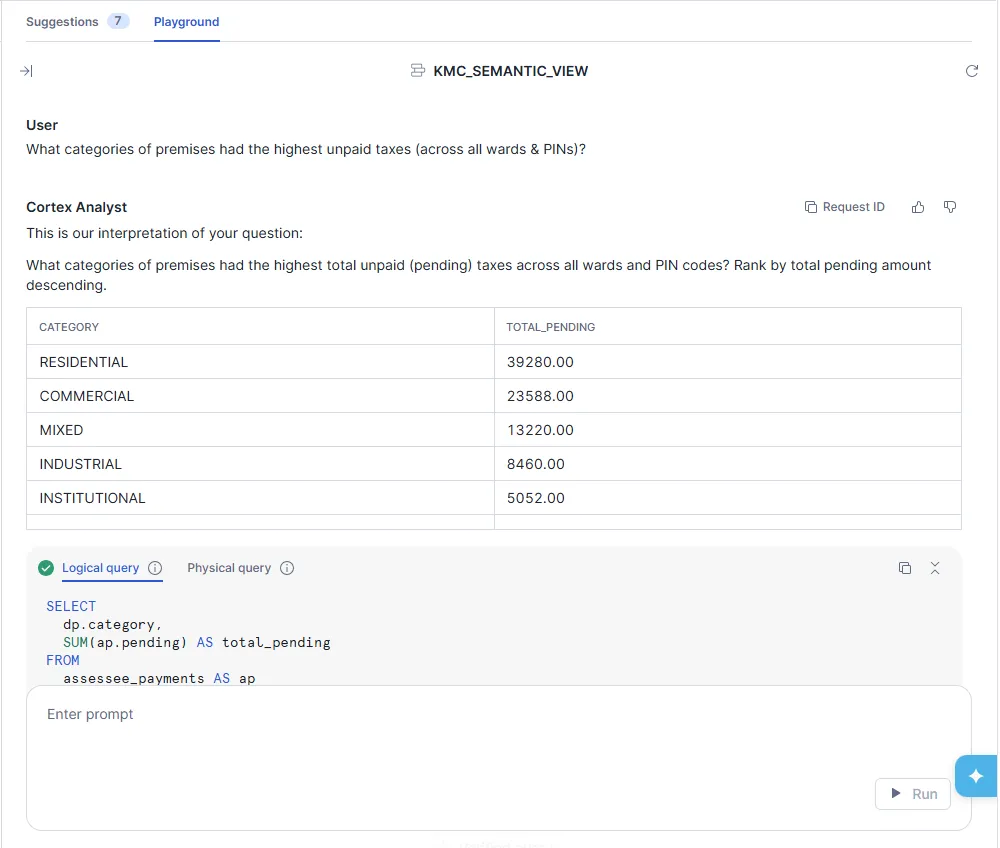
Task: Click the green verified checkmark icon
Action: pos(46,568)
